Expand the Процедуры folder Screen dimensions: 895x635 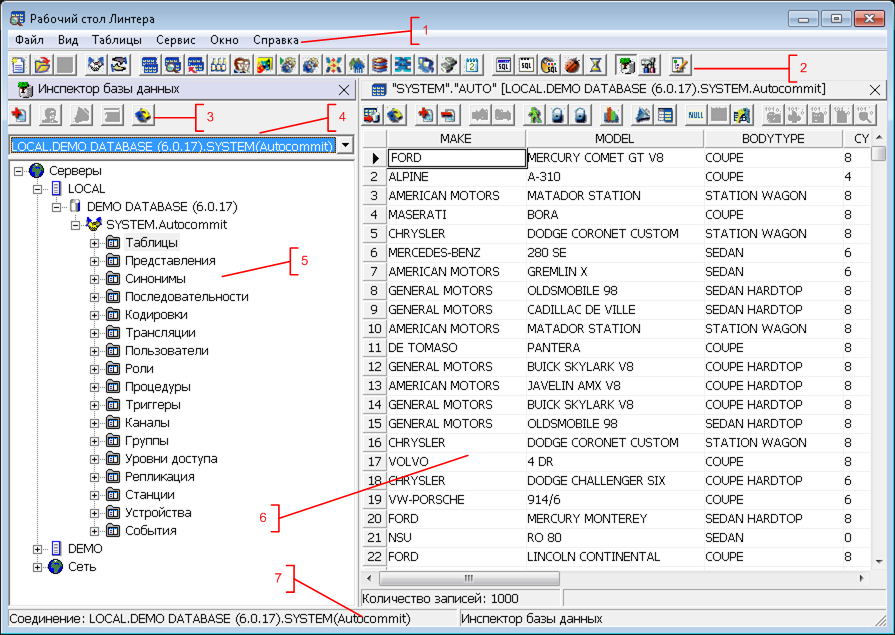click(94, 387)
